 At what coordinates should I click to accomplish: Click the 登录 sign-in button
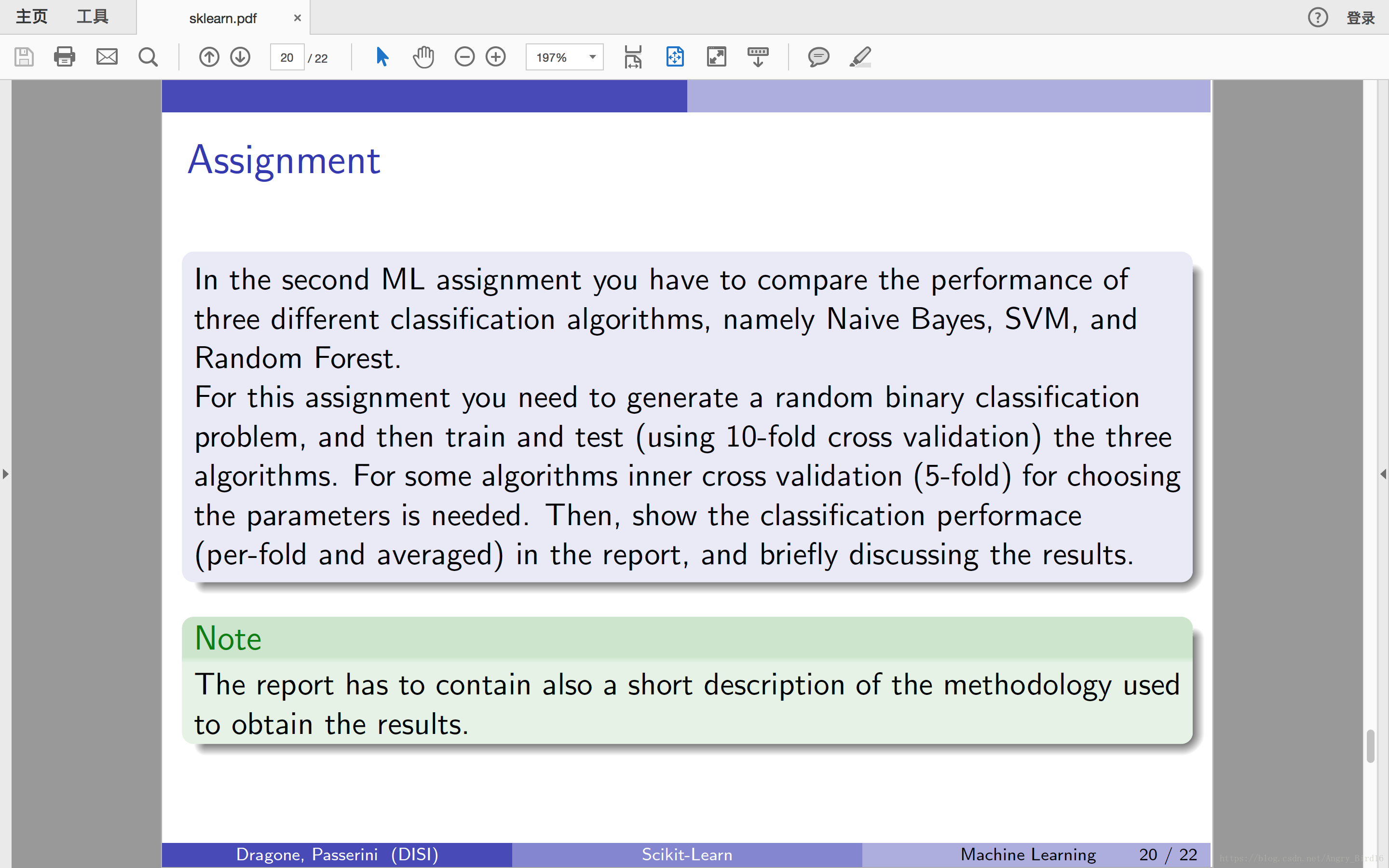coord(1360,18)
